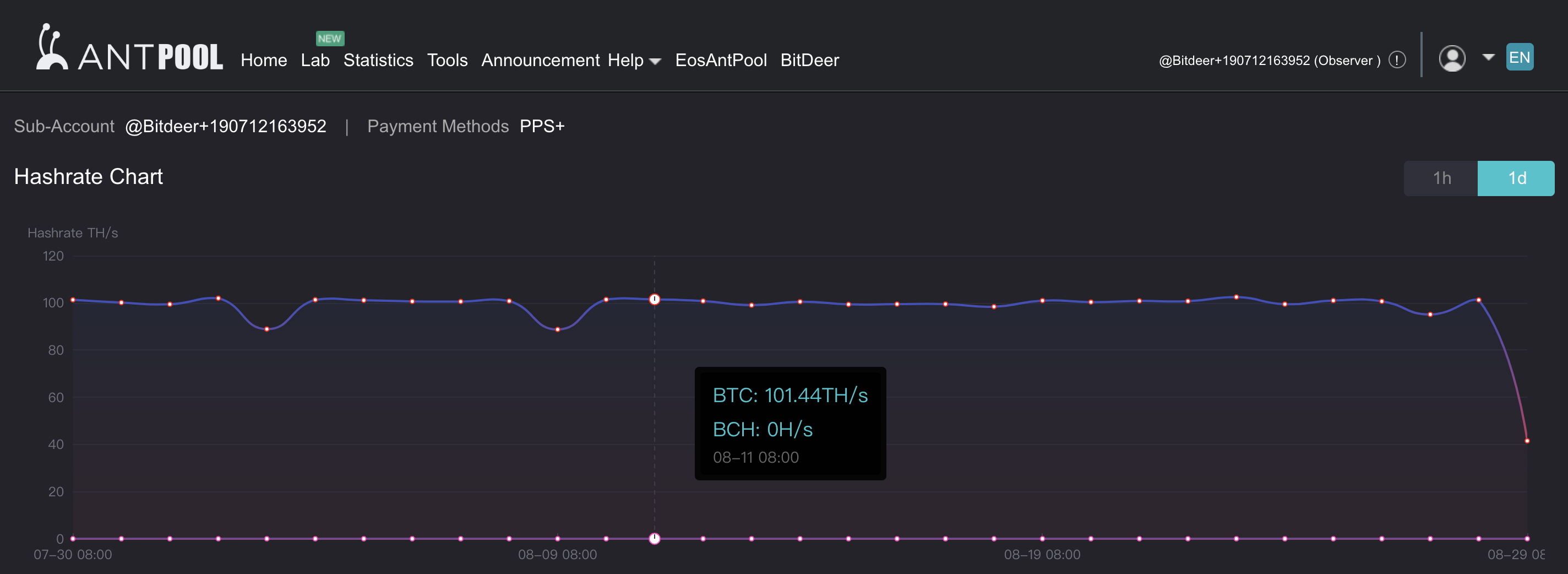
Task: Click the NEW badge above Lab
Action: tap(329, 39)
